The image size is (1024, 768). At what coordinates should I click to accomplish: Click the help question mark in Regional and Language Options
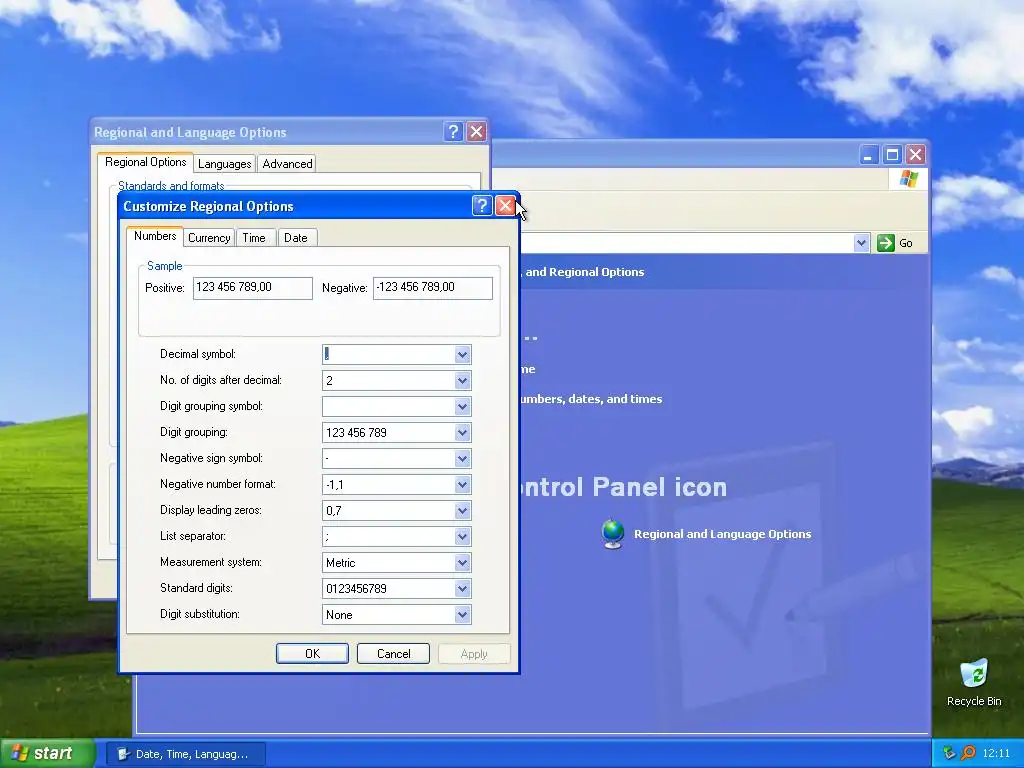pos(453,132)
